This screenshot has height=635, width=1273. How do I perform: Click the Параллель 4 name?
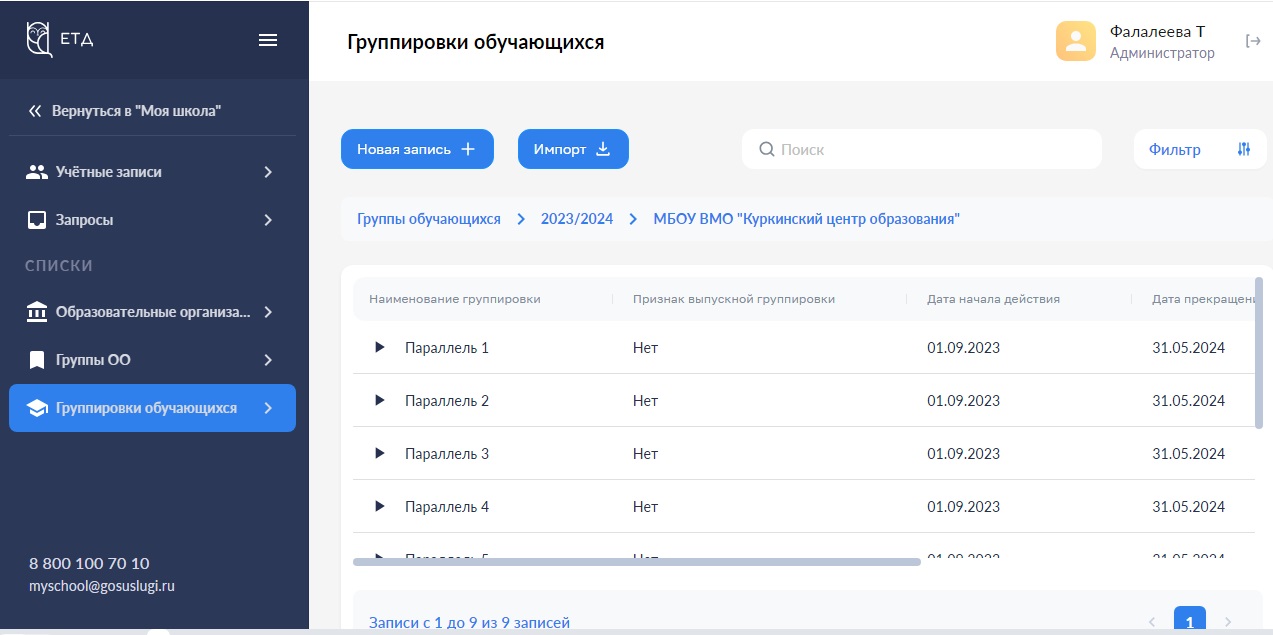tap(447, 507)
